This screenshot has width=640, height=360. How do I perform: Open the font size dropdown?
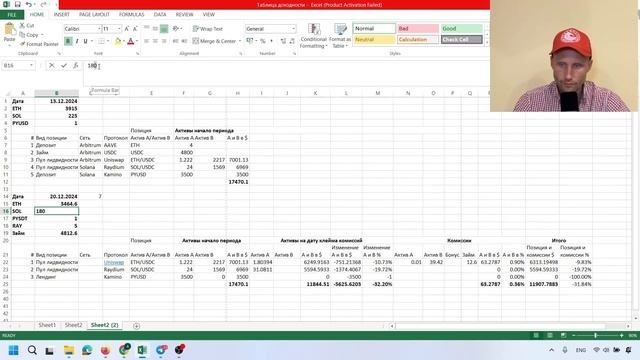119,29
